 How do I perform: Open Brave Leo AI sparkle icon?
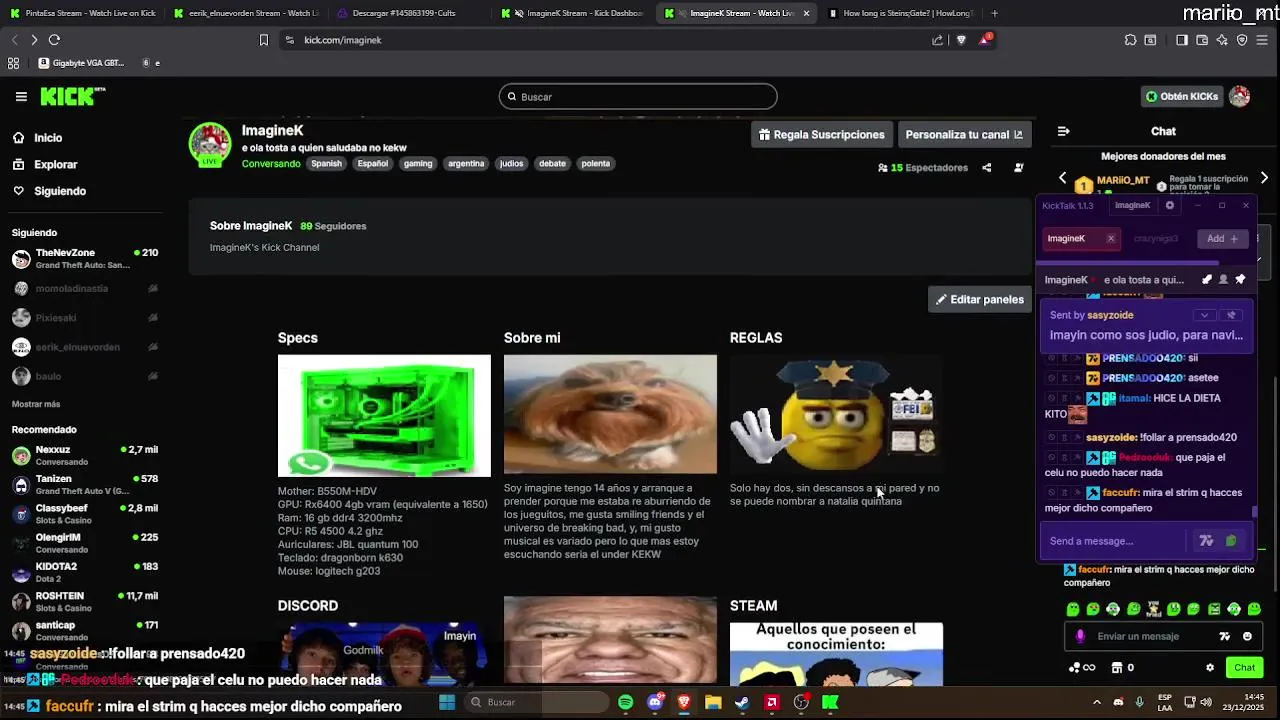(x=1222, y=40)
